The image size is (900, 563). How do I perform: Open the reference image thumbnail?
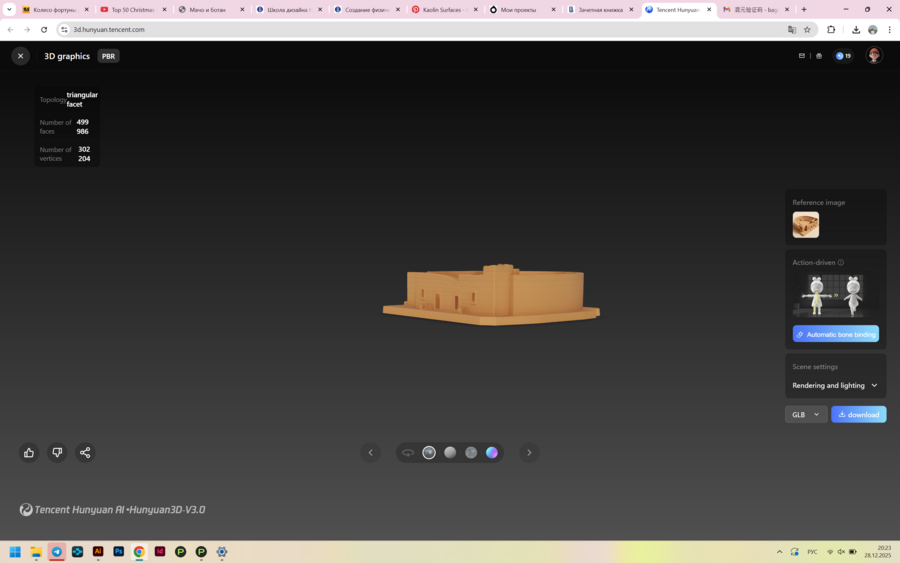806,224
